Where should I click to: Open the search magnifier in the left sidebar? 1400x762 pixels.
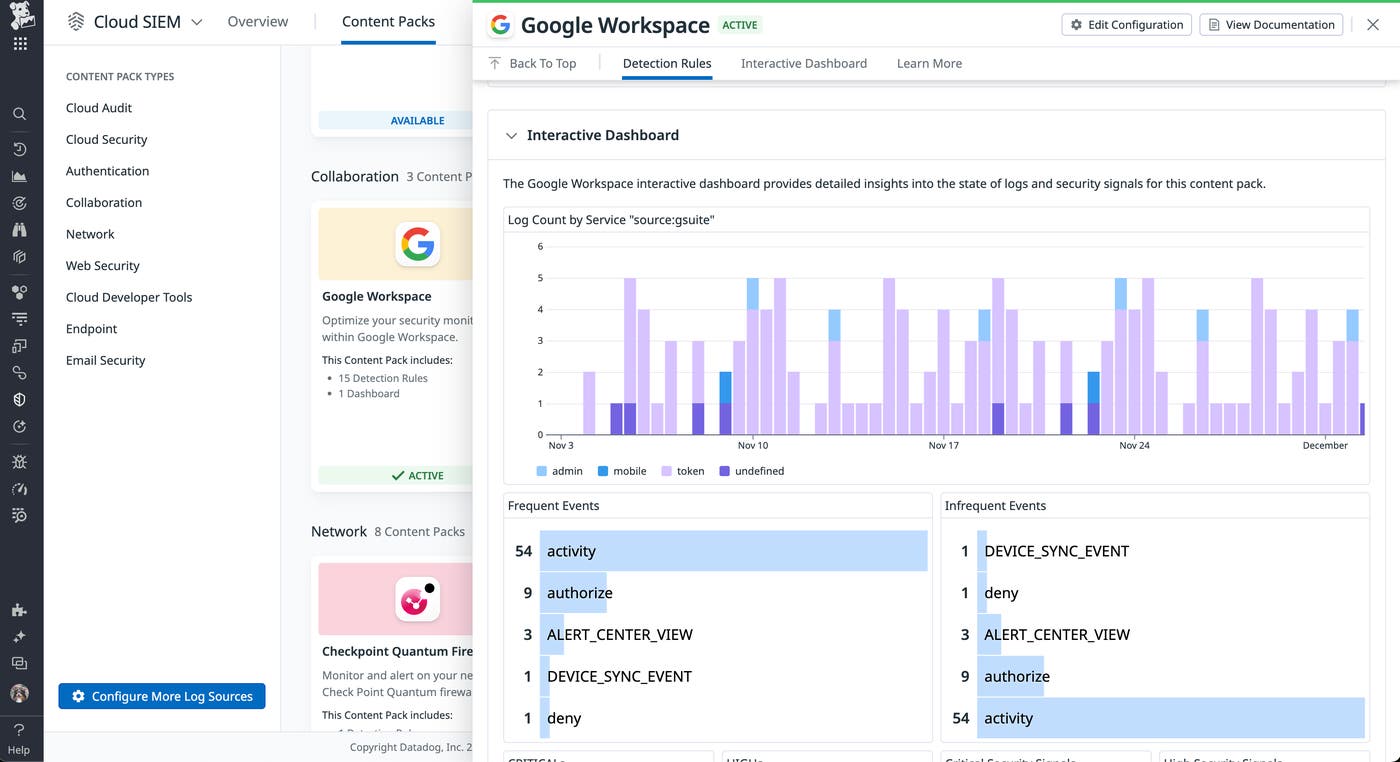20,113
